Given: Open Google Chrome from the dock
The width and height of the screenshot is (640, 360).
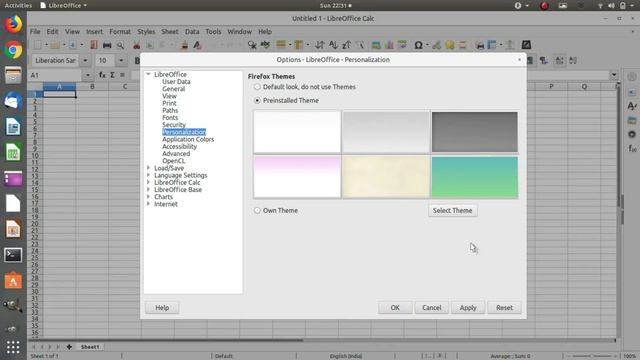Looking at the screenshot, I should 13,50.
